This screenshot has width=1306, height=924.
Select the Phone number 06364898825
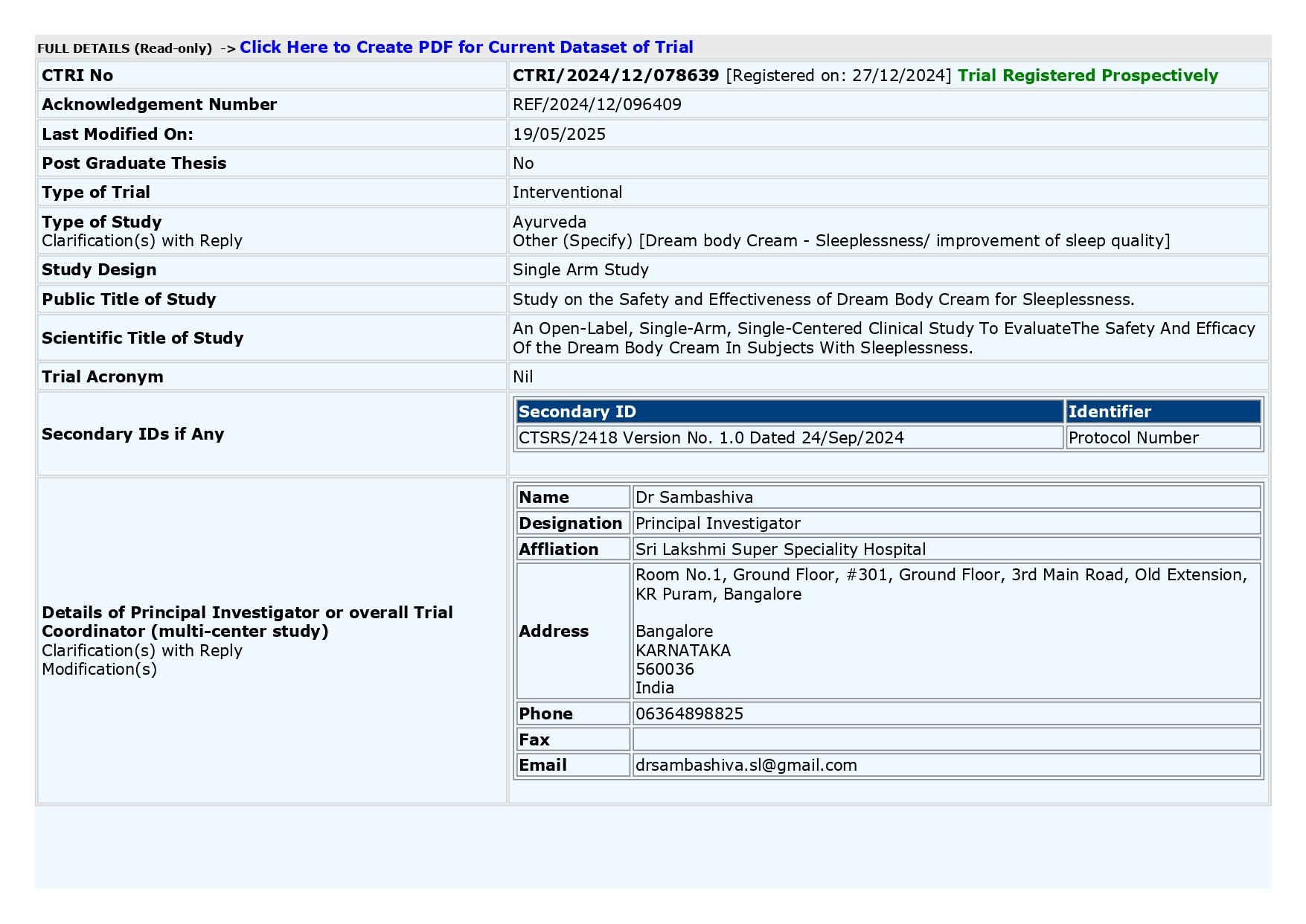(688, 713)
